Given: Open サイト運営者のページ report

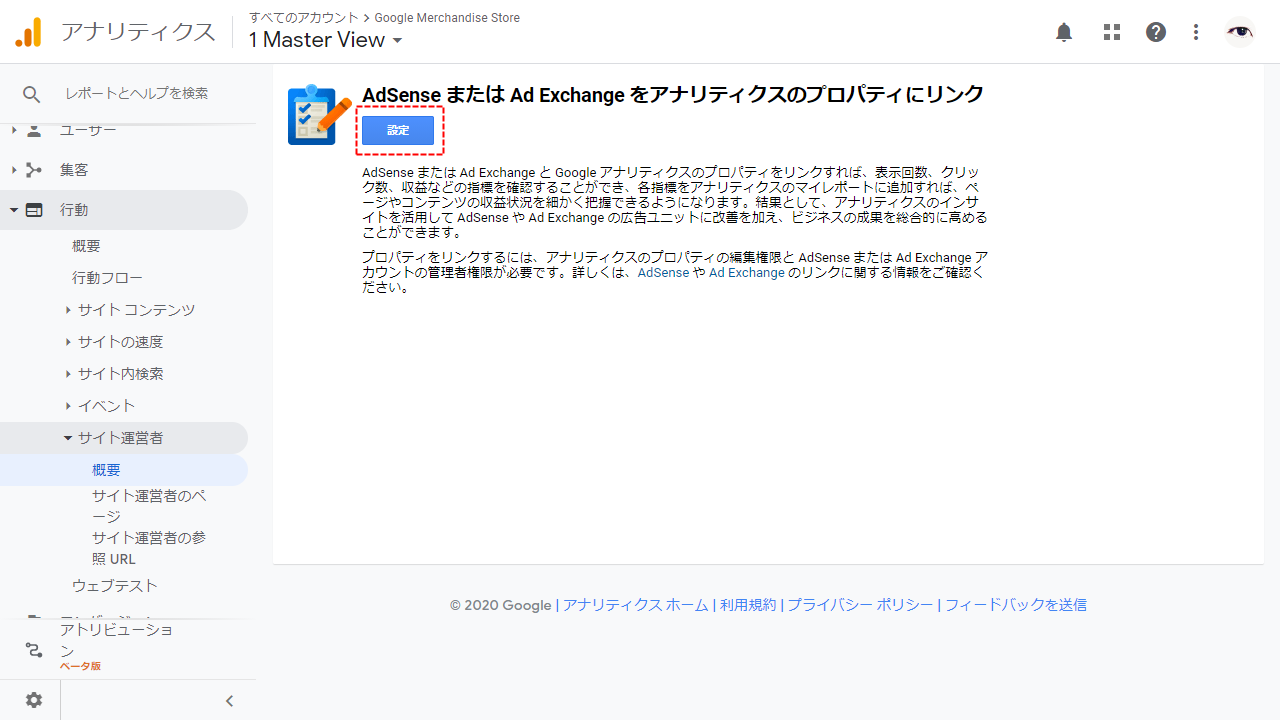Looking at the screenshot, I should pos(149,506).
